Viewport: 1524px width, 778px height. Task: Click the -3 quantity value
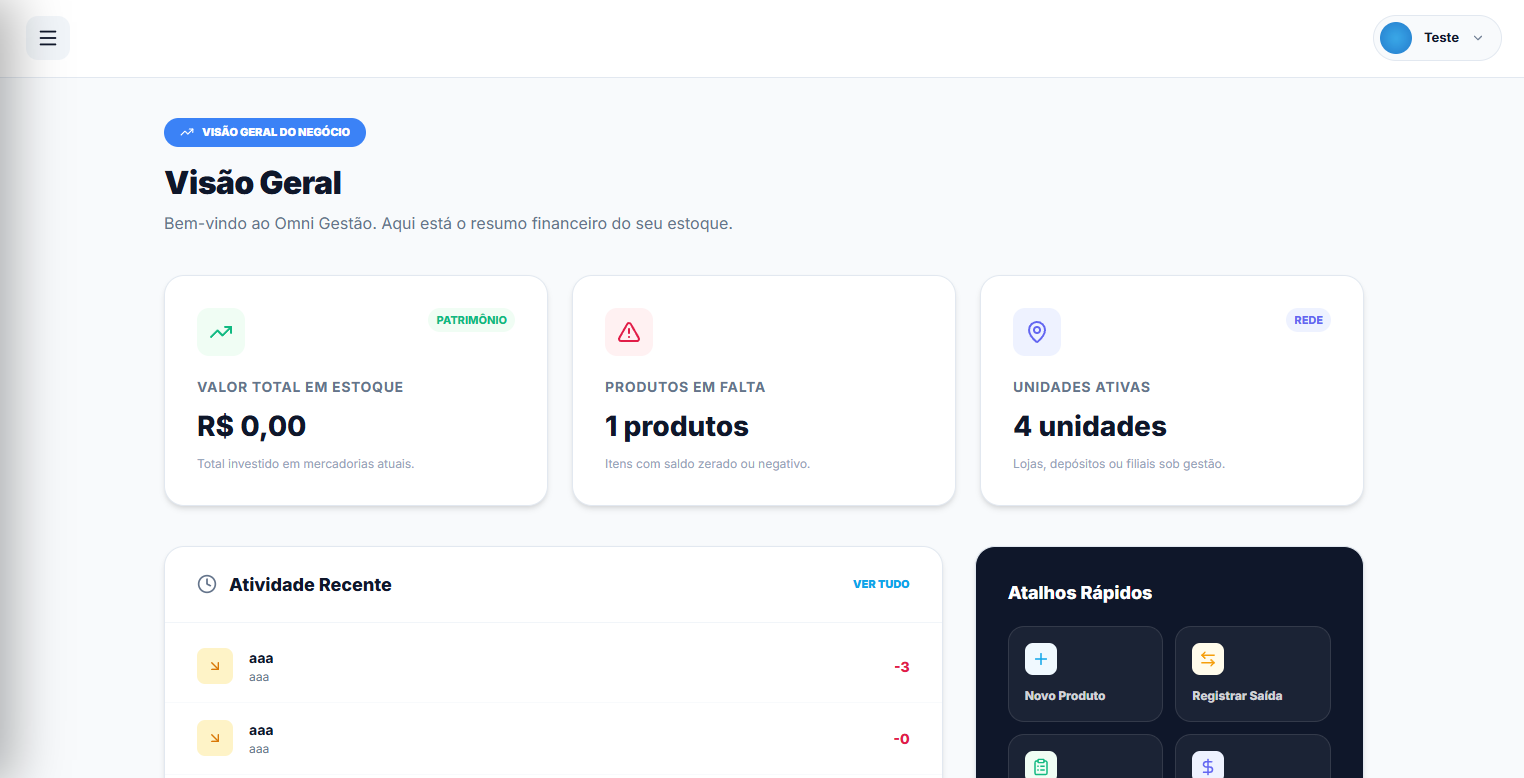(x=901, y=667)
